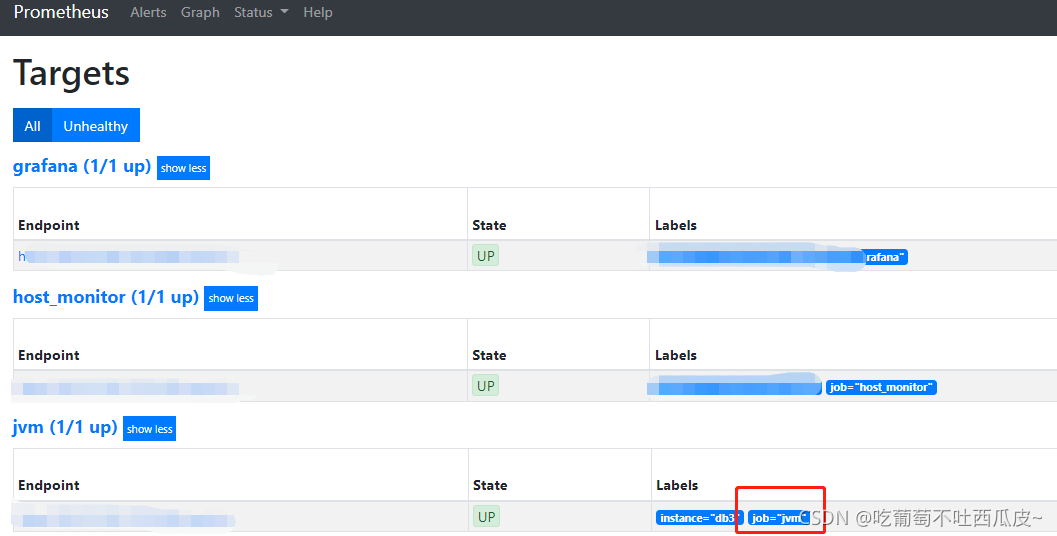Open the blurred host_monitor endpoint link
The width and height of the screenshot is (1057, 536).
click(129, 388)
